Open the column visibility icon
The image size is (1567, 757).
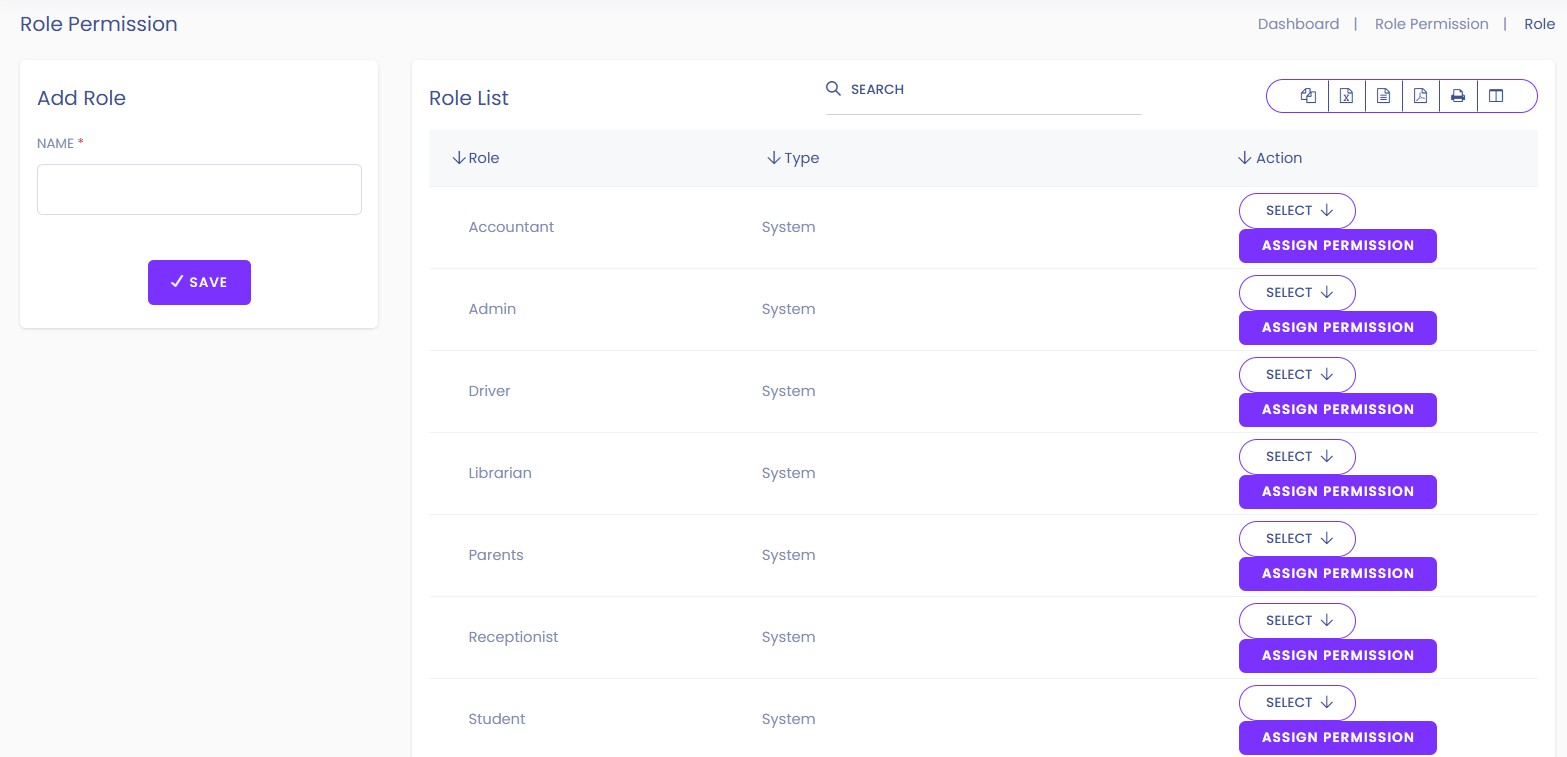(x=1496, y=96)
